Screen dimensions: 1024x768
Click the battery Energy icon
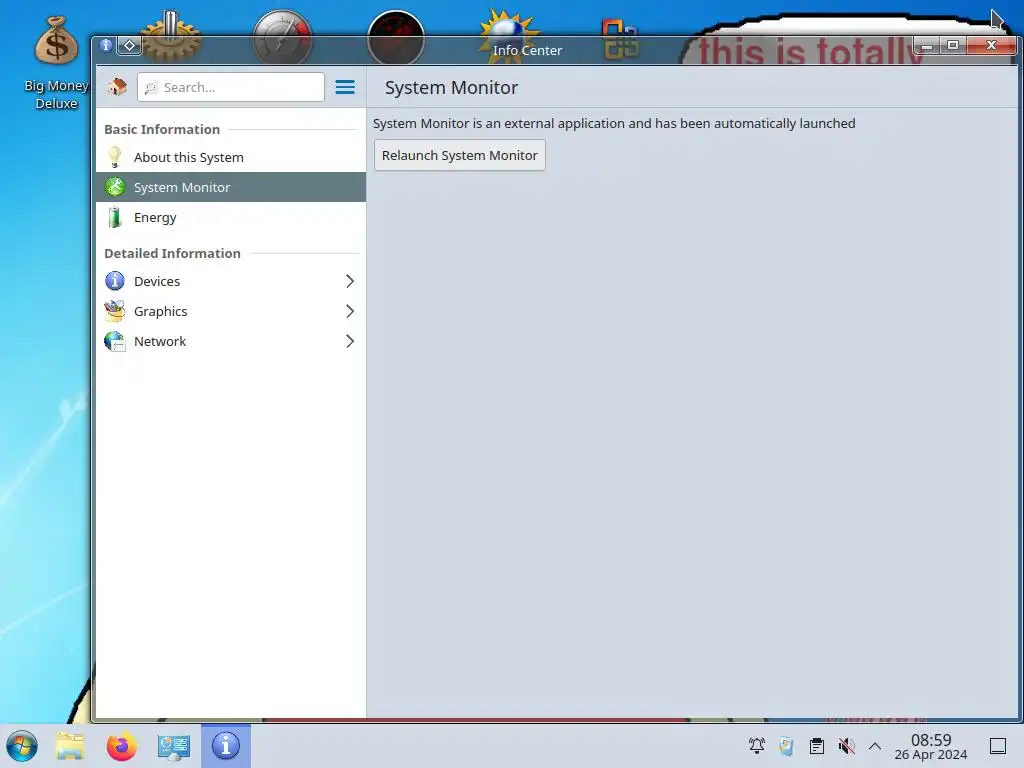click(115, 217)
